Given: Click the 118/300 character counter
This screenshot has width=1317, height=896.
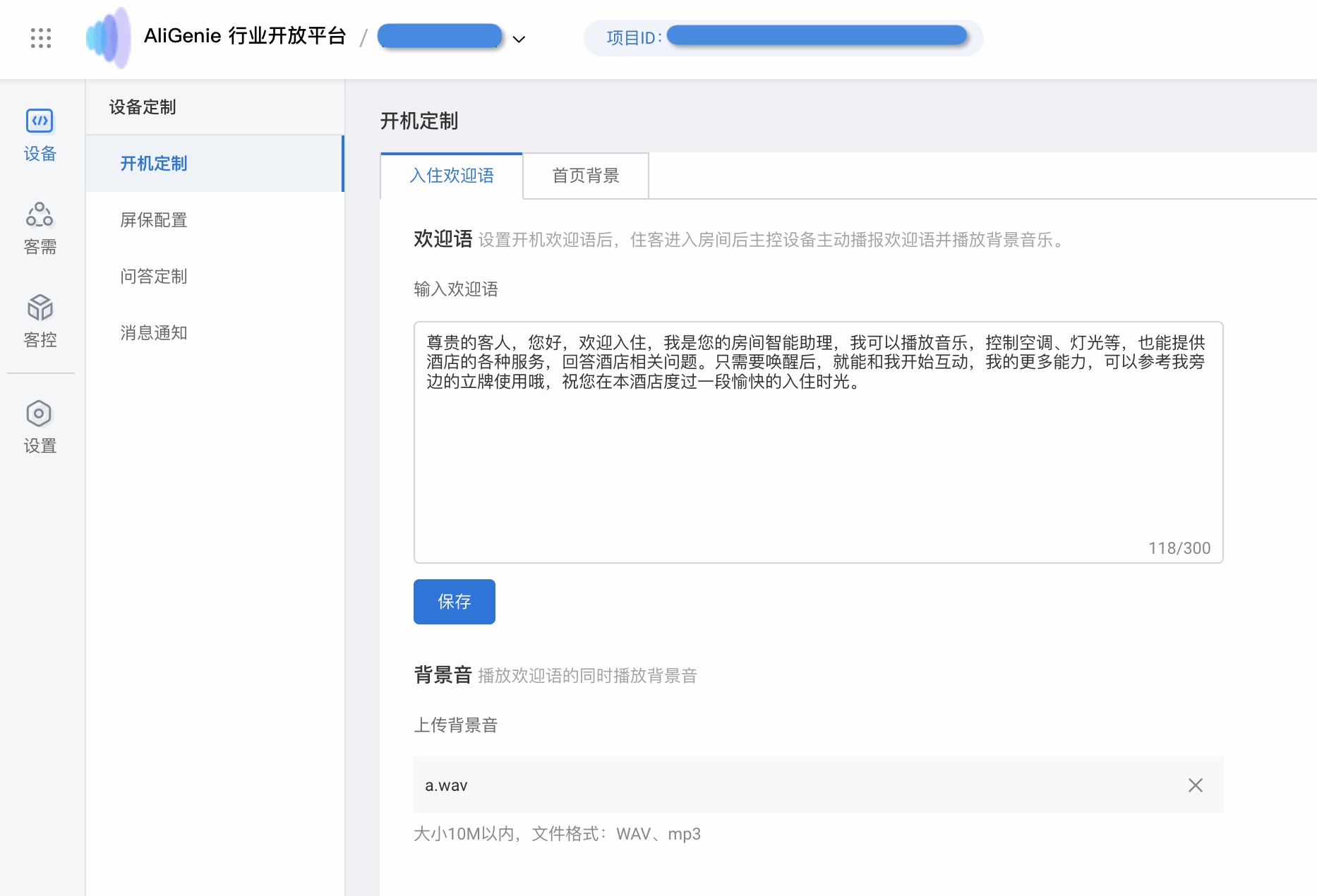Looking at the screenshot, I should pos(1179,548).
